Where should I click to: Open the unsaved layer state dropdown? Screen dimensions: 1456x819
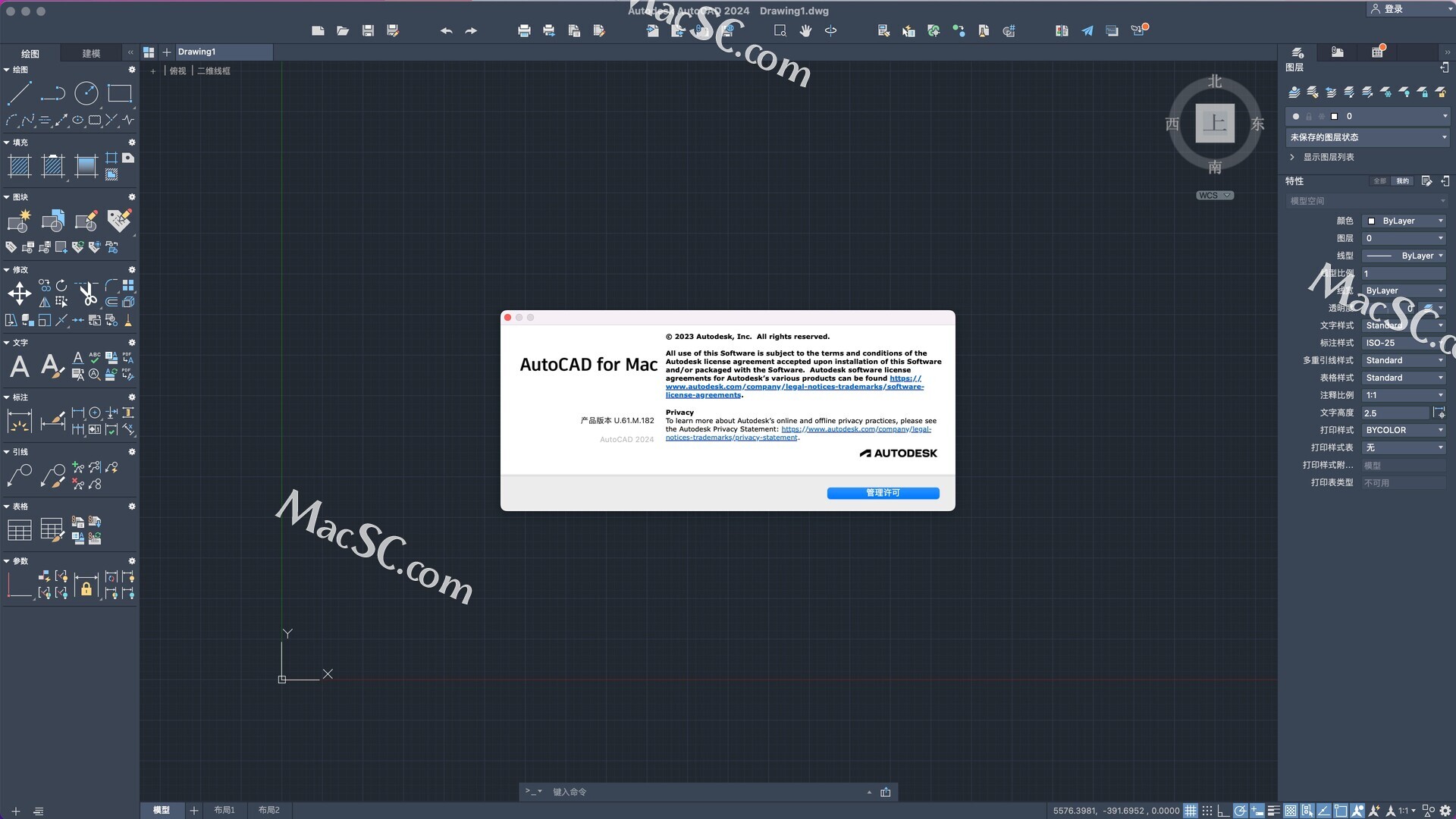[1368, 137]
